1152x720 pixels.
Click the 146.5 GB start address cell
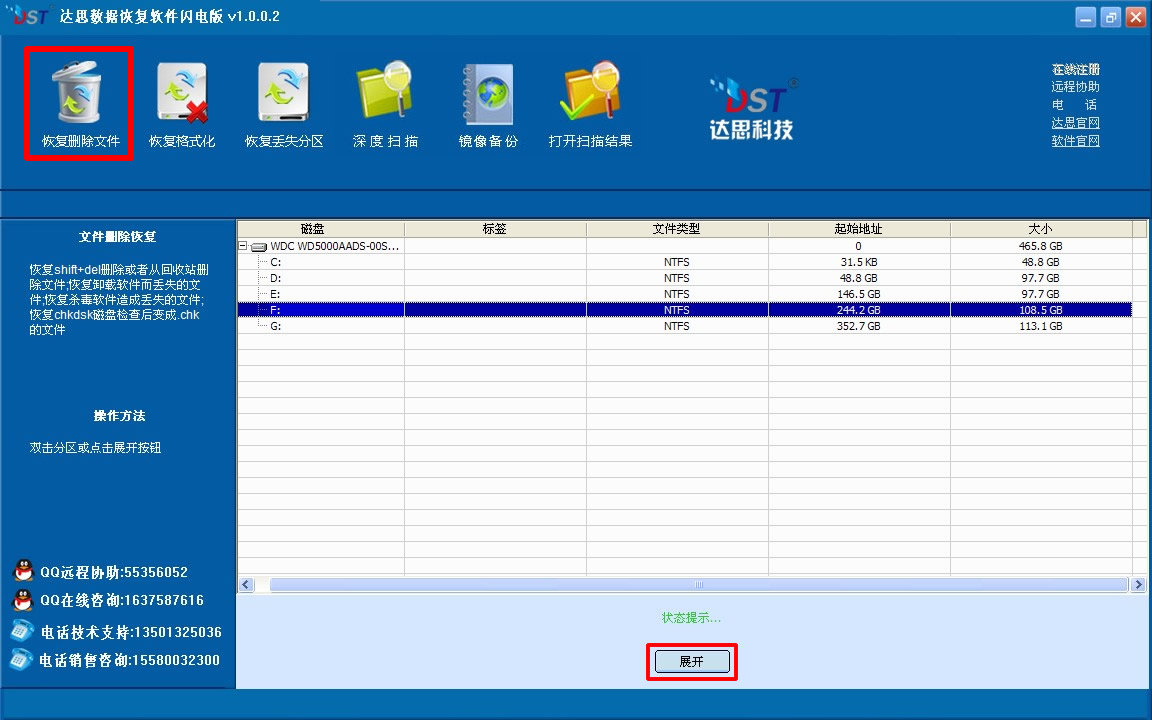pos(859,294)
